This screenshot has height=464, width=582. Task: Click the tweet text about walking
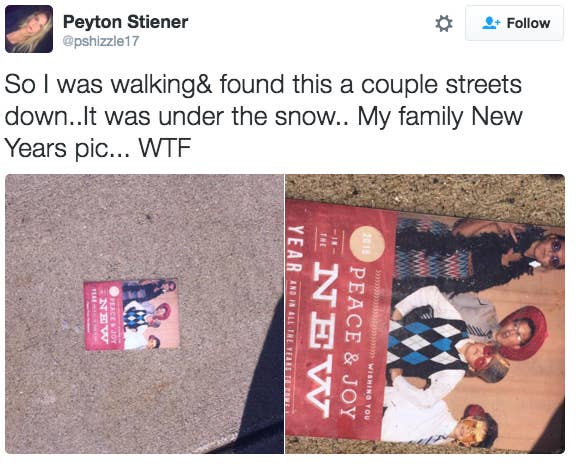pos(264,116)
